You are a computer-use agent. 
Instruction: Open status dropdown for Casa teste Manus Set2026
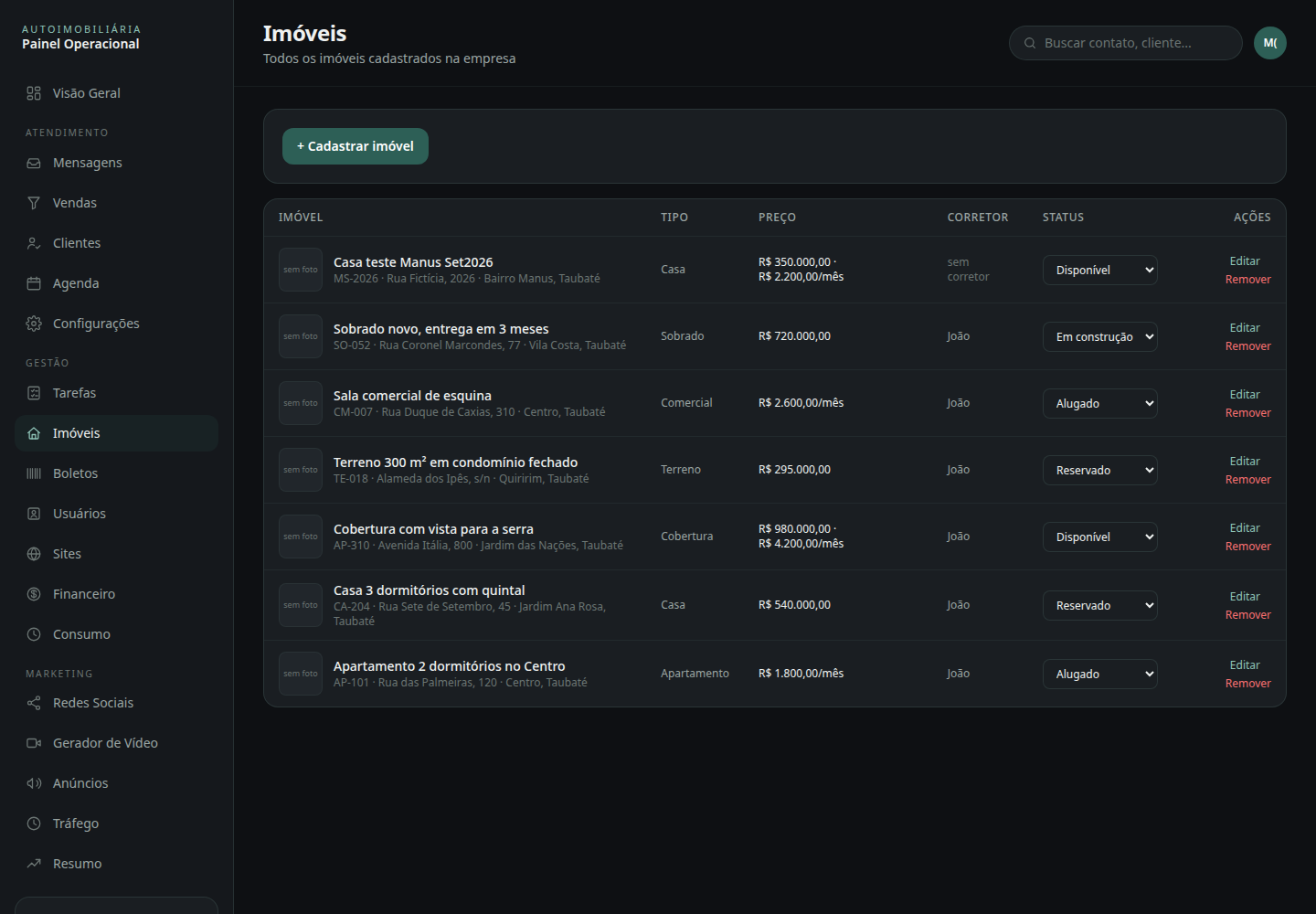[1100, 270]
